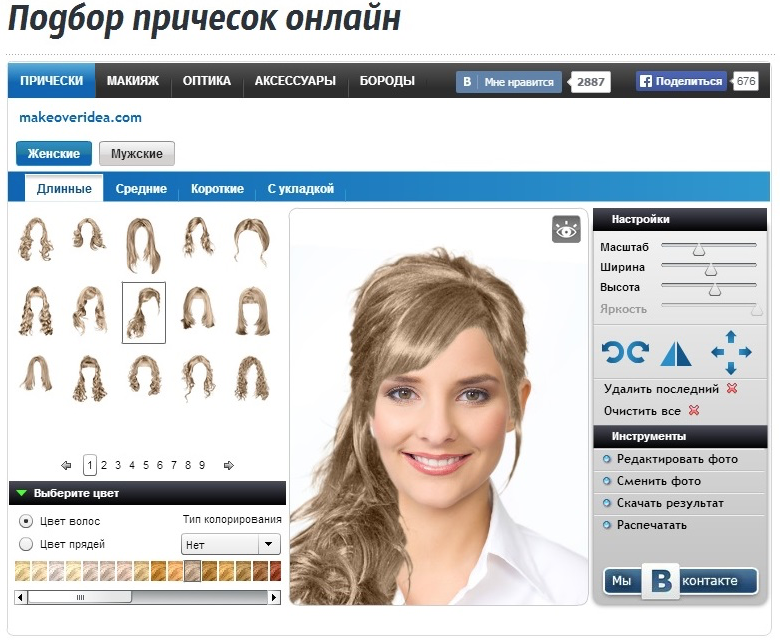Select the Цвет прядей radio button
This screenshot has height=643, width=780.
click(x=26, y=544)
